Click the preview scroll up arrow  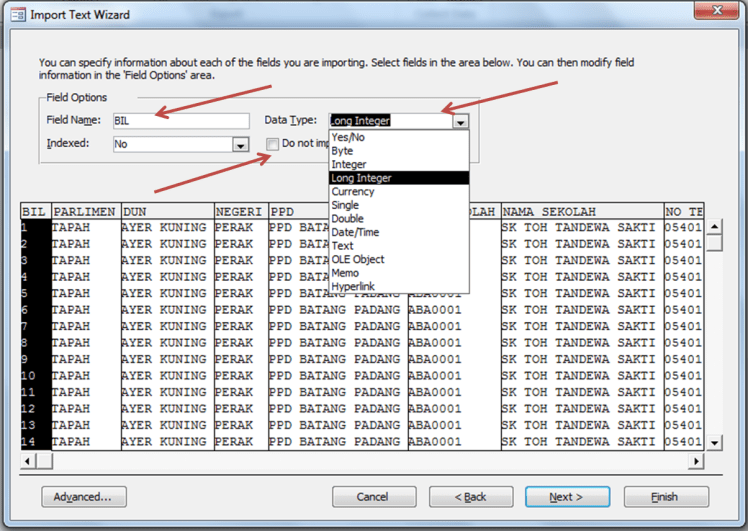click(x=714, y=227)
